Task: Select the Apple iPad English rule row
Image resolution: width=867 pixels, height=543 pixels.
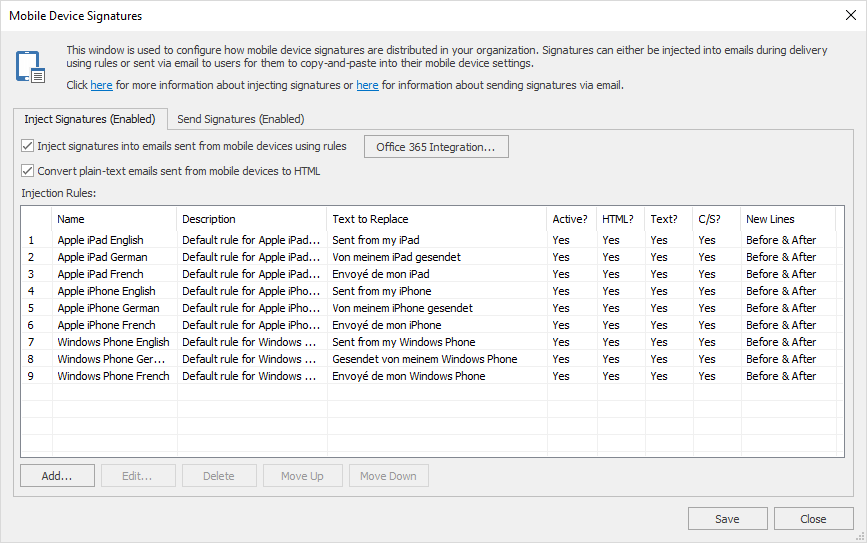Action: pos(100,240)
